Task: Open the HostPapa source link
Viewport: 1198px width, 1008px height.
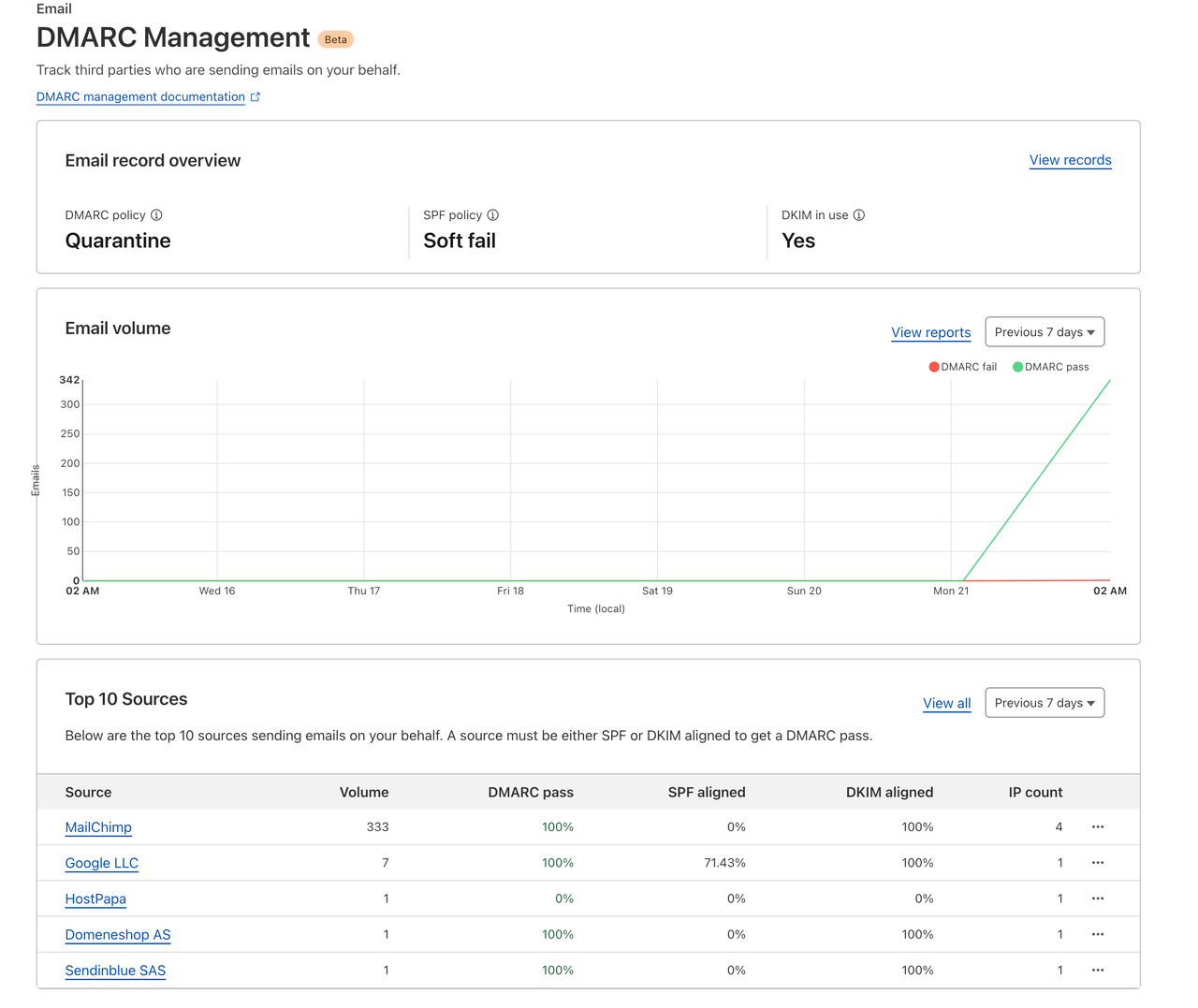Action: pos(95,898)
